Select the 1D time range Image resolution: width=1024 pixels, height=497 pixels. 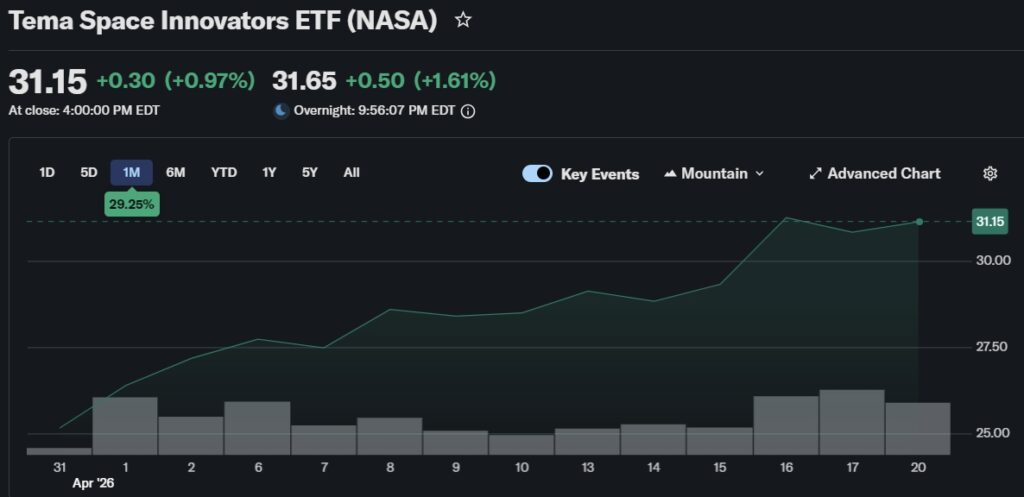click(x=47, y=172)
